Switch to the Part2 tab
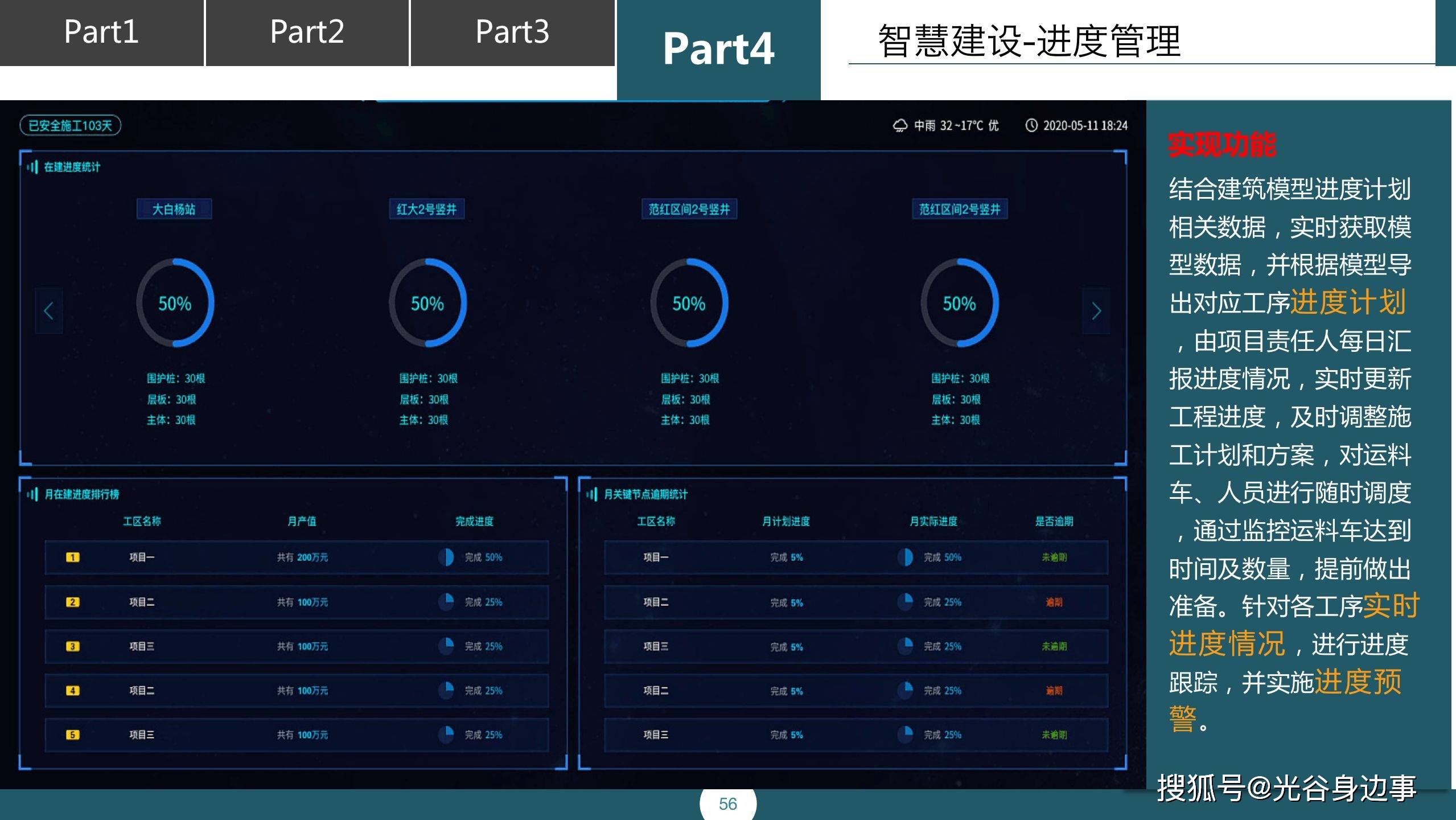Screen dimensions: 1456x820 (x=307, y=32)
